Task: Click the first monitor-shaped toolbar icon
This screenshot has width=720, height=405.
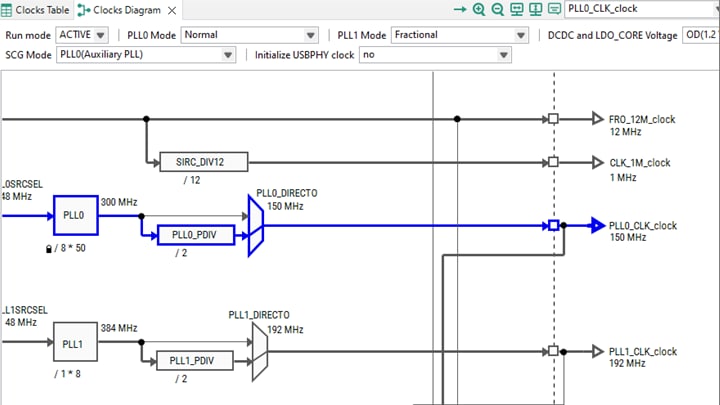Action: [517, 10]
